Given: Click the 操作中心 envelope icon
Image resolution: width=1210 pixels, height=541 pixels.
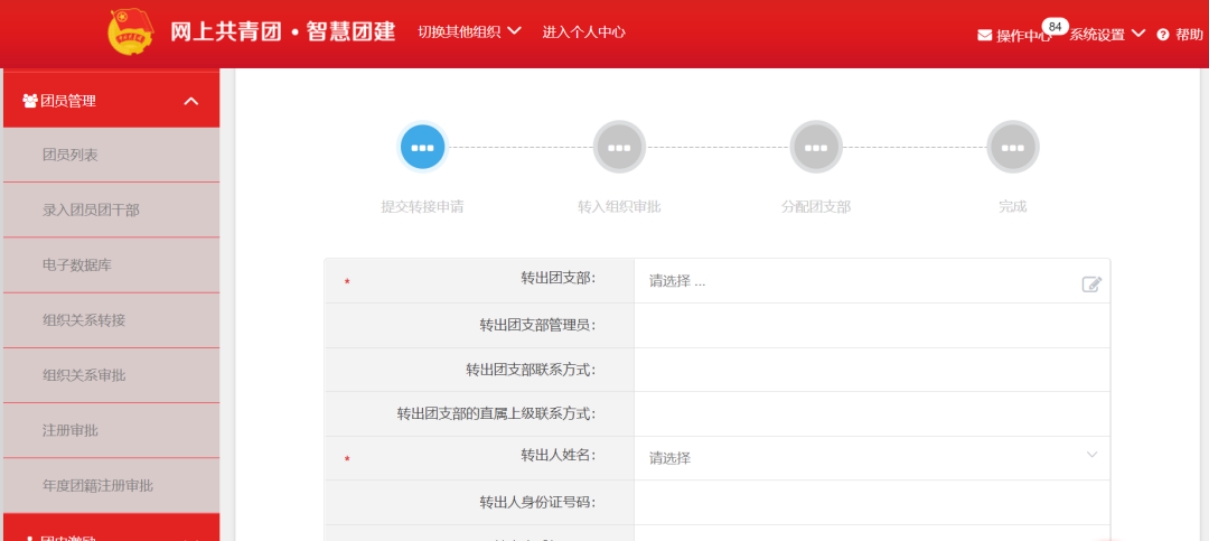Looking at the screenshot, I should pos(985,35).
